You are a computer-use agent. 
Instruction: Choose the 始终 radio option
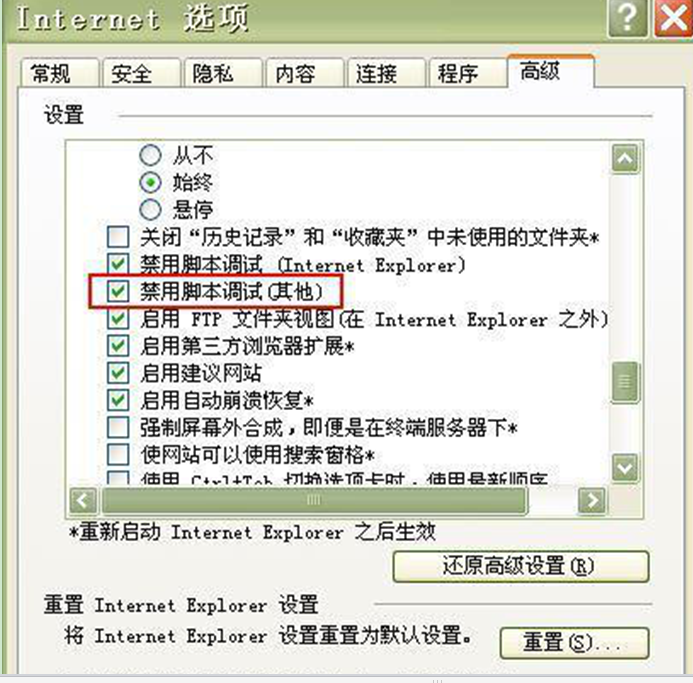click(x=150, y=182)
